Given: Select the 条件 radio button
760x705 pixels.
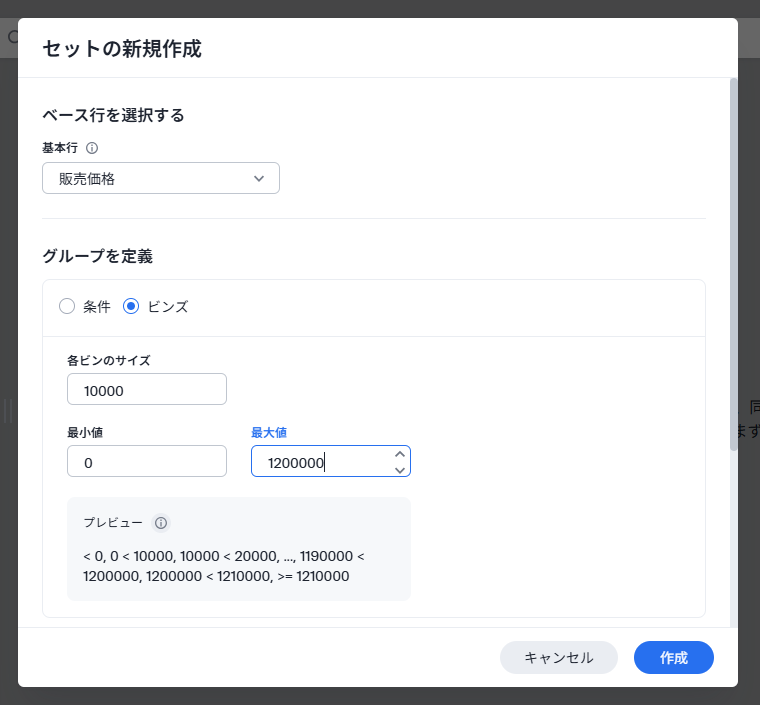Looking at the screenshot, I should click(67, 306).
